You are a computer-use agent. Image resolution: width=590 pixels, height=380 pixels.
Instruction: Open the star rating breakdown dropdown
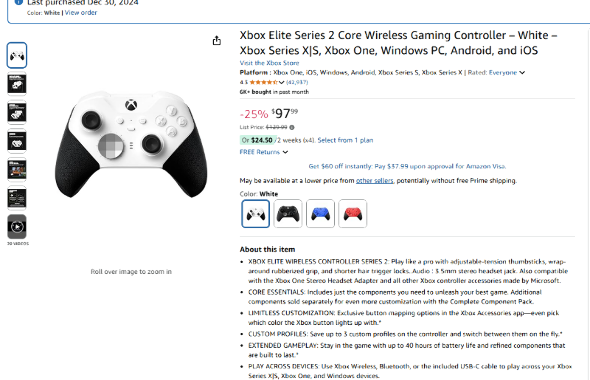coord(281,82)
